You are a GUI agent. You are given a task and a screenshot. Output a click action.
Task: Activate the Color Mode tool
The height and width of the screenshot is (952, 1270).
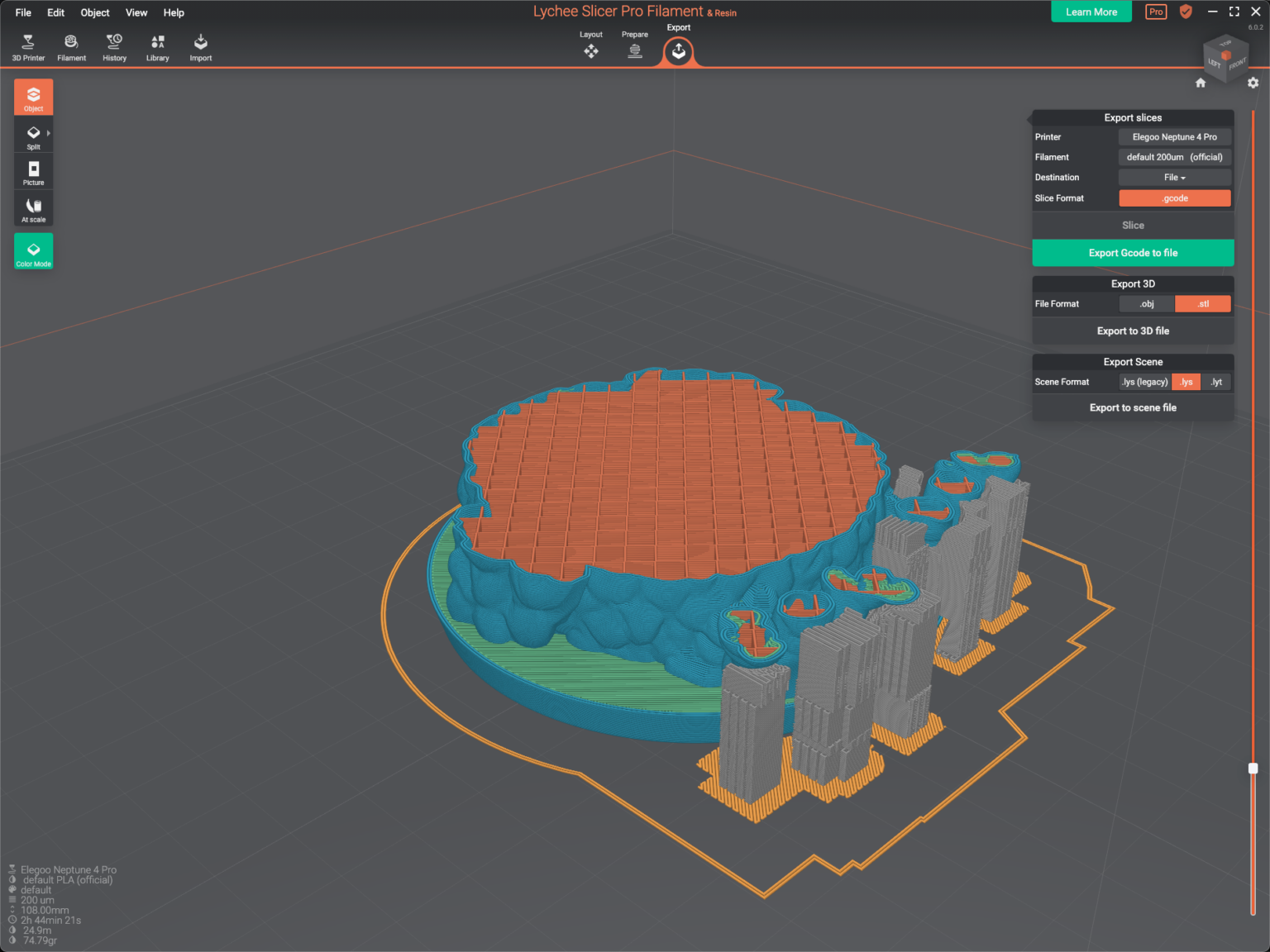coord(33,251)
